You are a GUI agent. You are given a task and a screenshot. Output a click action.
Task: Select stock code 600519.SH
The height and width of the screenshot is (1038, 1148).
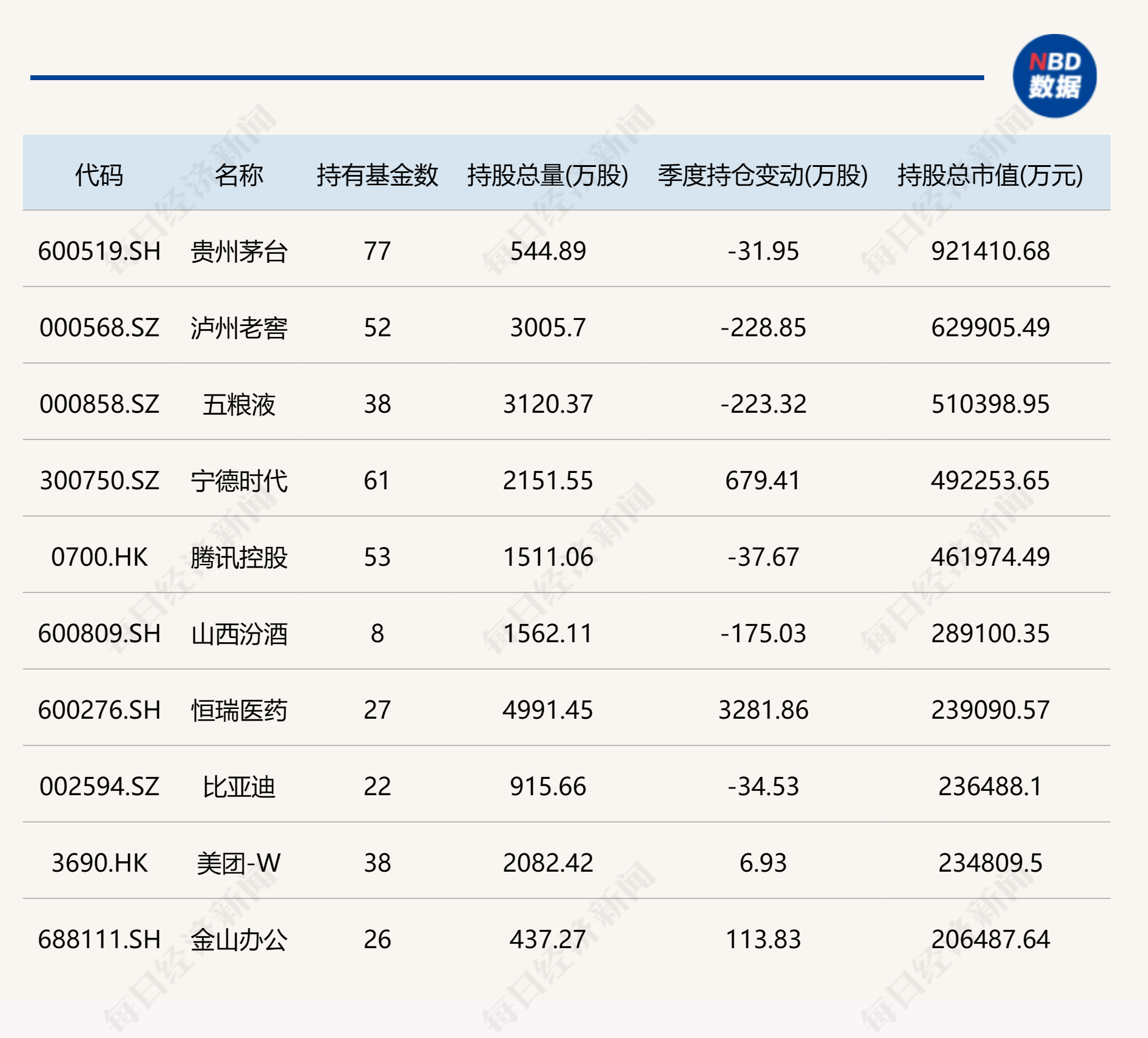point(99,251)
